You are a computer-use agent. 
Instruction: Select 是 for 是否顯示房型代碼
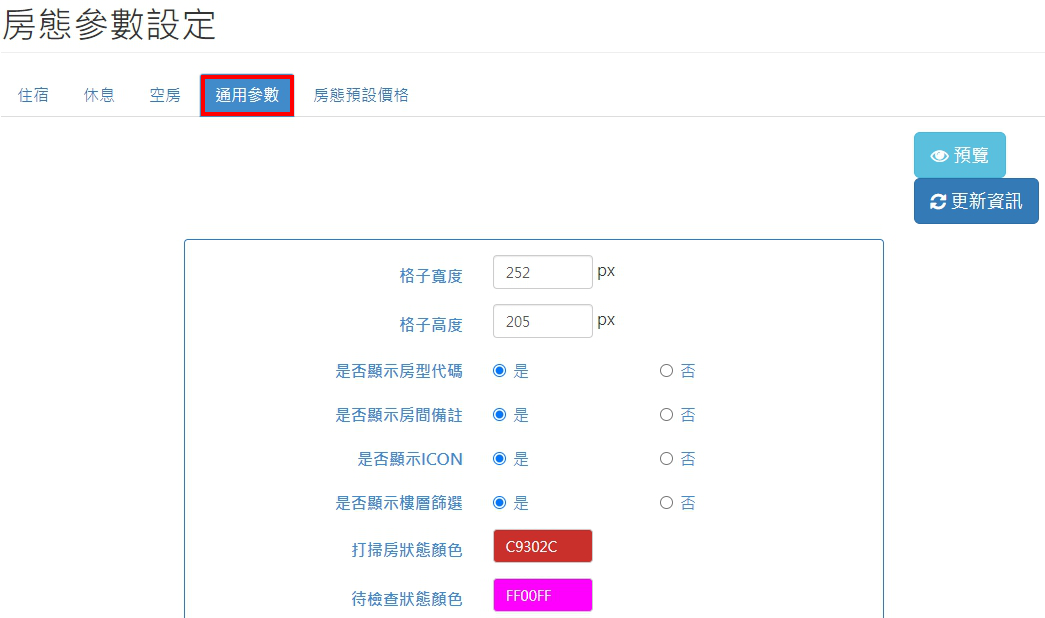tap(500, 371)
